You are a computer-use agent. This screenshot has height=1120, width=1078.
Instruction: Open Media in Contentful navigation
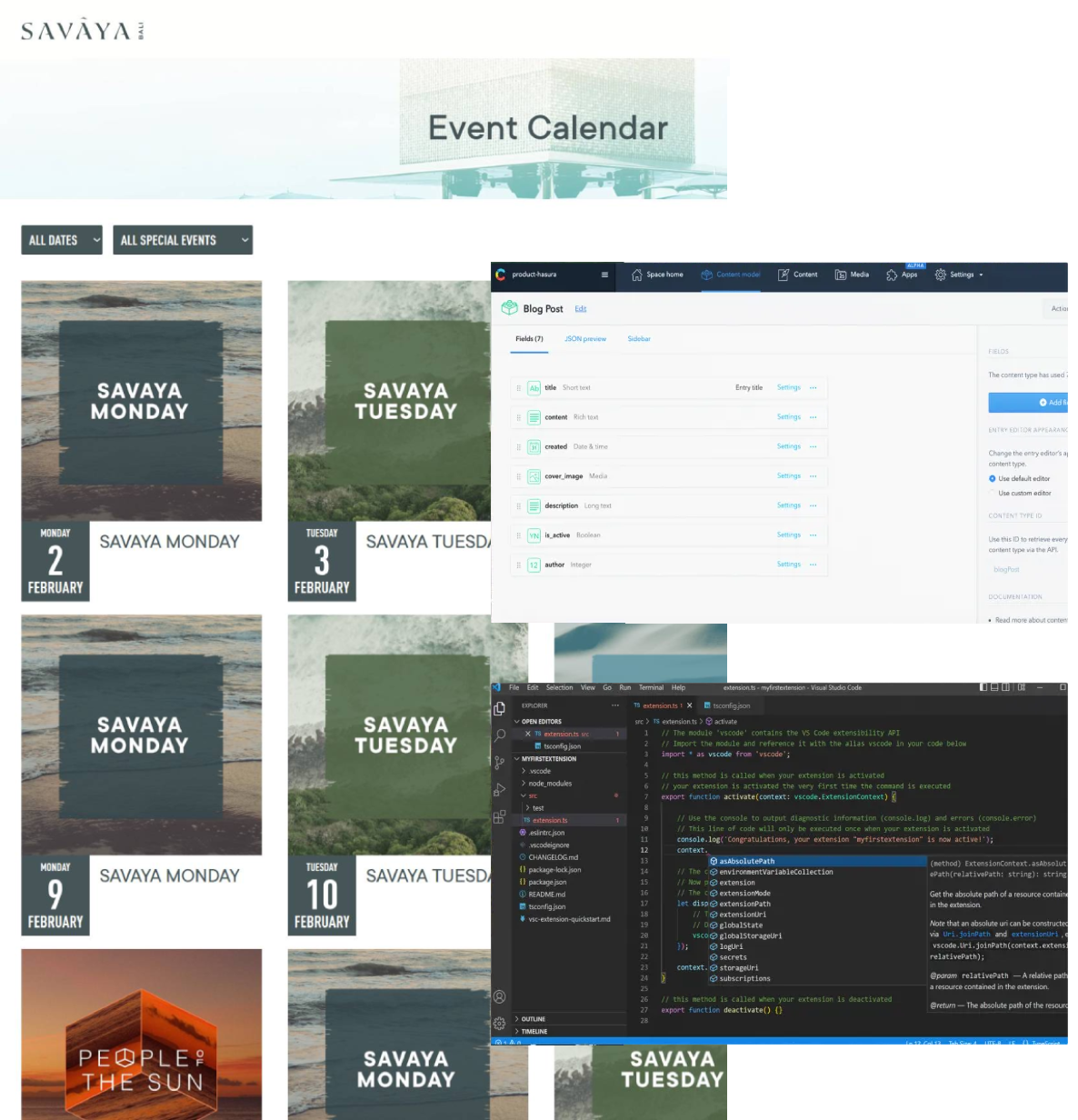click(x=853, y=275)
